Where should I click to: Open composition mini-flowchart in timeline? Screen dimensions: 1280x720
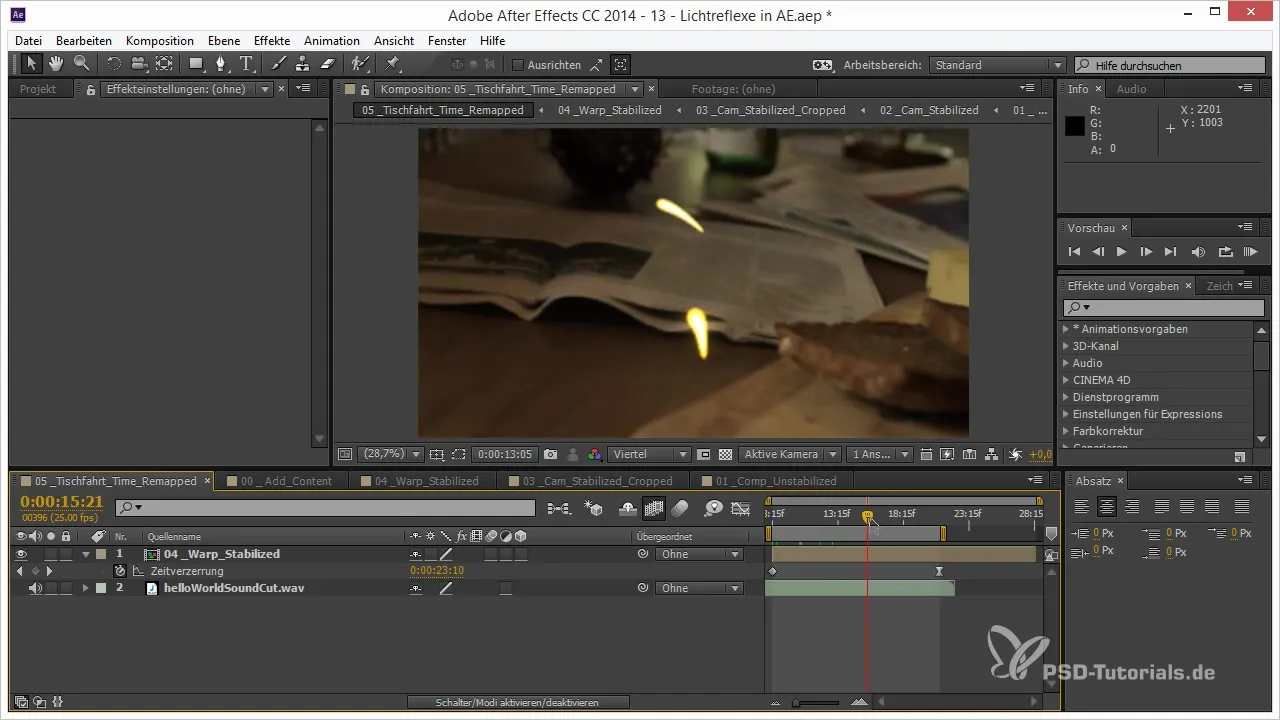560,508
